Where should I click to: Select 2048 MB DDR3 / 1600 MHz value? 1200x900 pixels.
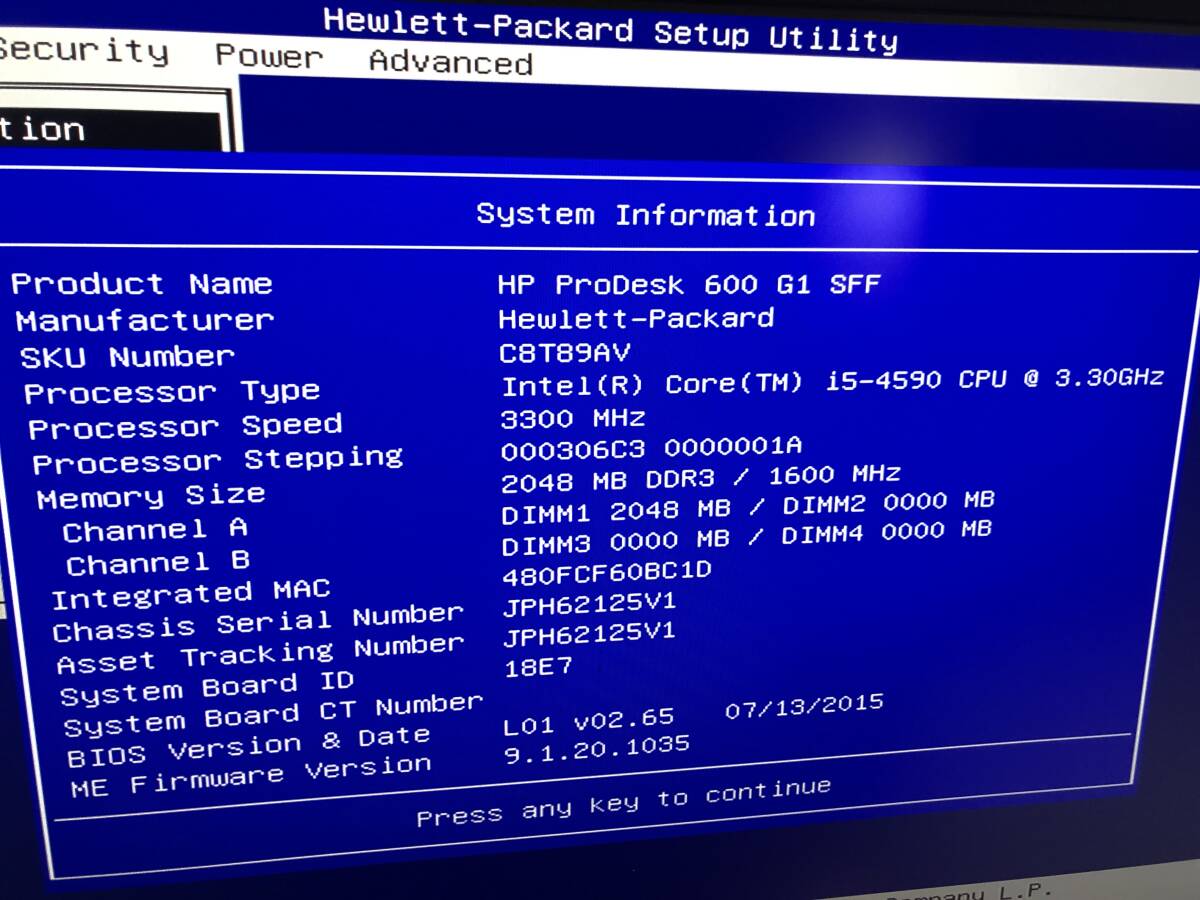701,477
